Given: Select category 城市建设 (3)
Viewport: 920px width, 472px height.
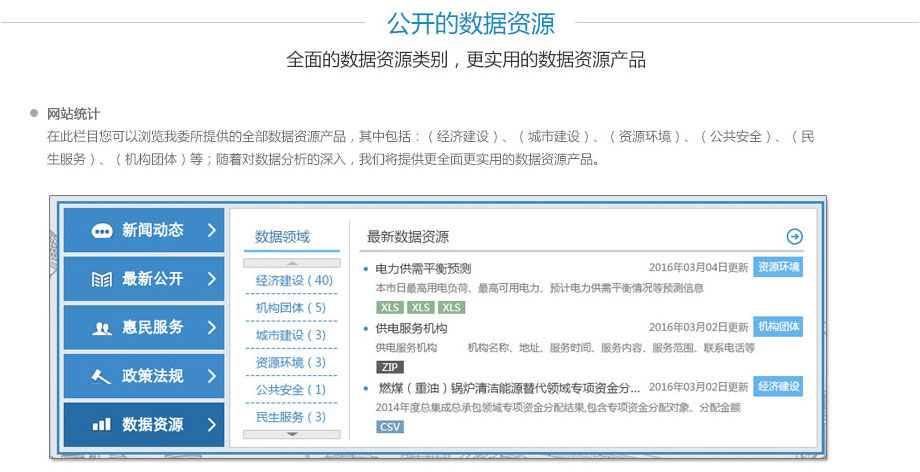Looking at the screenshot, I should click(291, 335).
